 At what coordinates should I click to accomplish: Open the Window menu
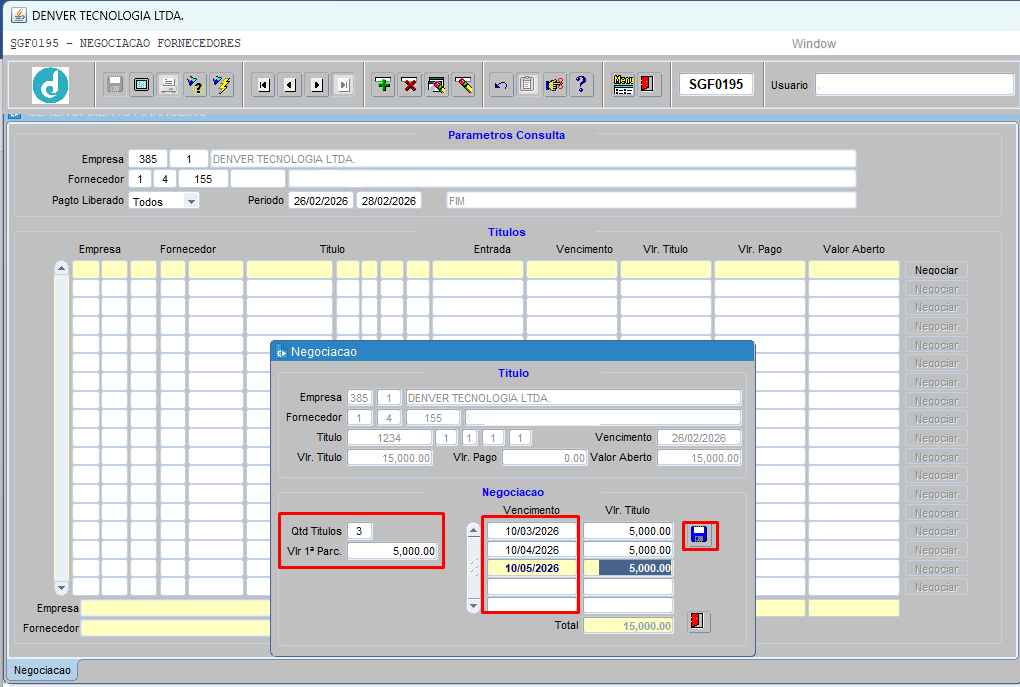813,44
